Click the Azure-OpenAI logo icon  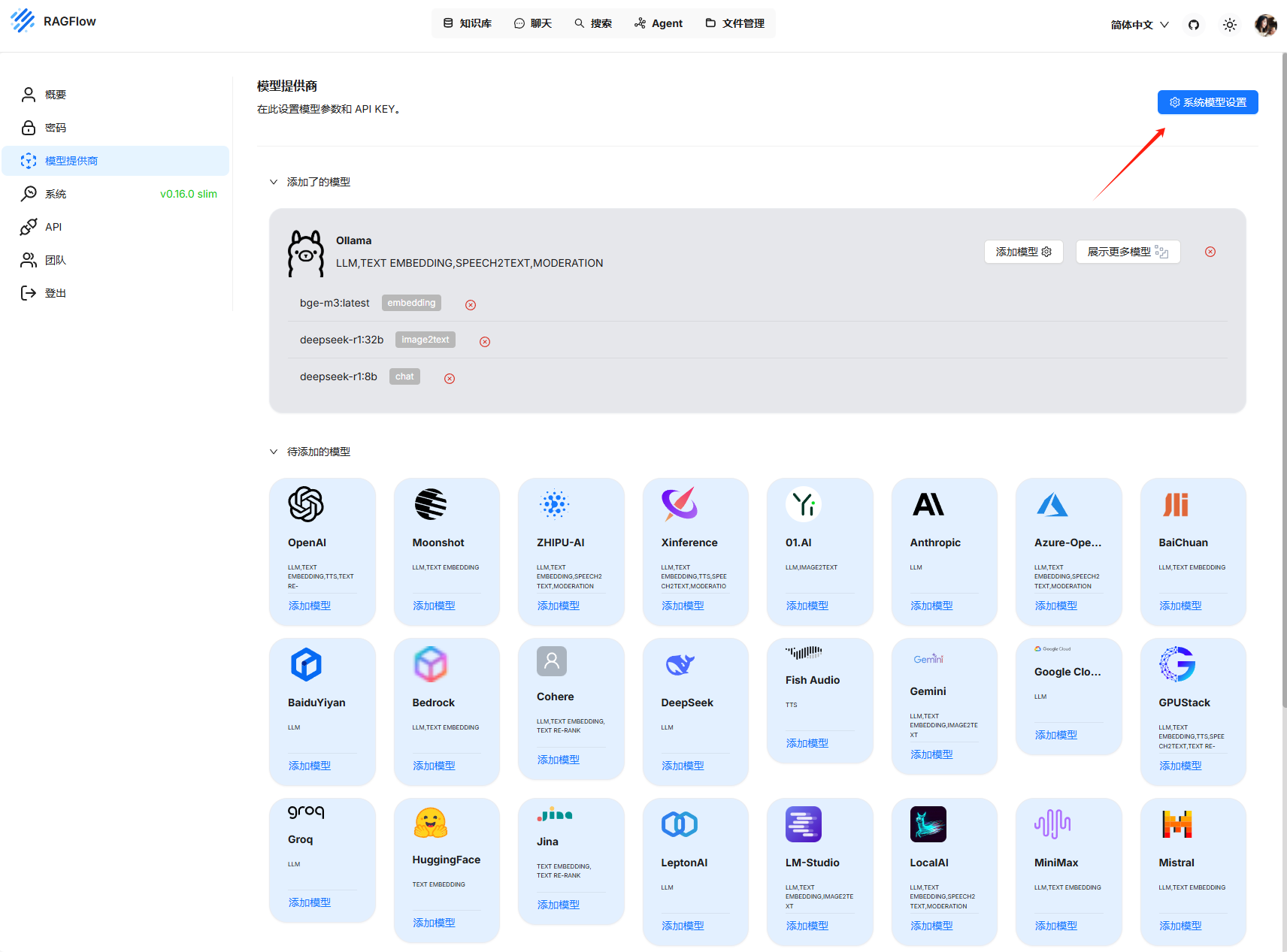pyautogui.click(x=1052, y=504)
